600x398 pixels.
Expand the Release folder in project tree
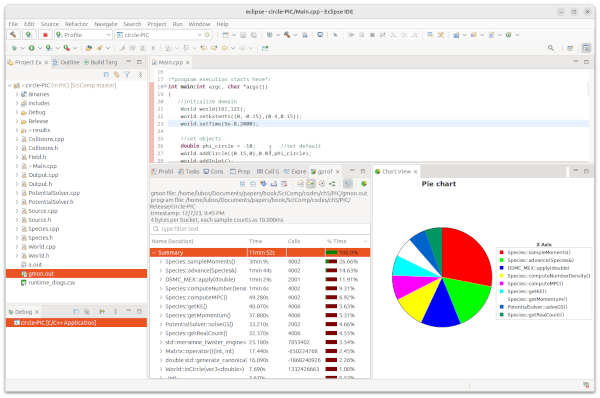click(x=17, y=121)
